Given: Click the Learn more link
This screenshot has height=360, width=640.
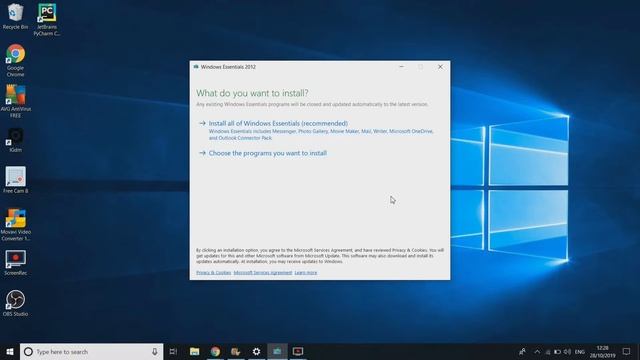Looking at the screenshot, I should click(x=306, y=273).
